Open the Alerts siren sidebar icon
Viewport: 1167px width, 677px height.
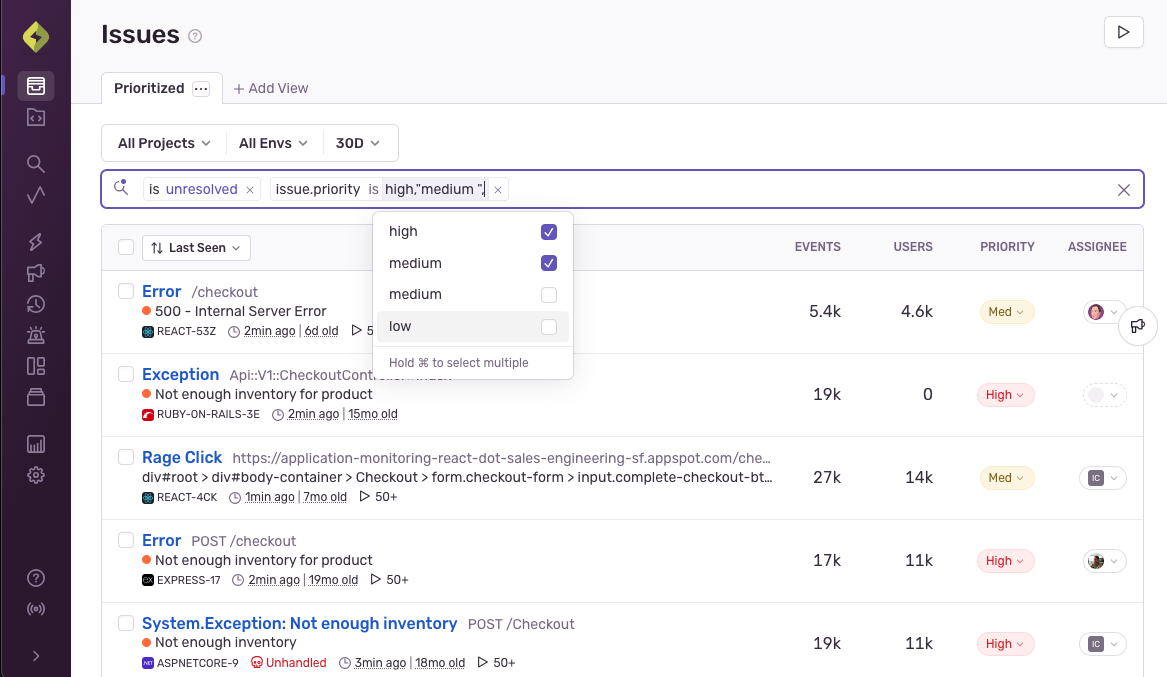click(x=36, y=336)
